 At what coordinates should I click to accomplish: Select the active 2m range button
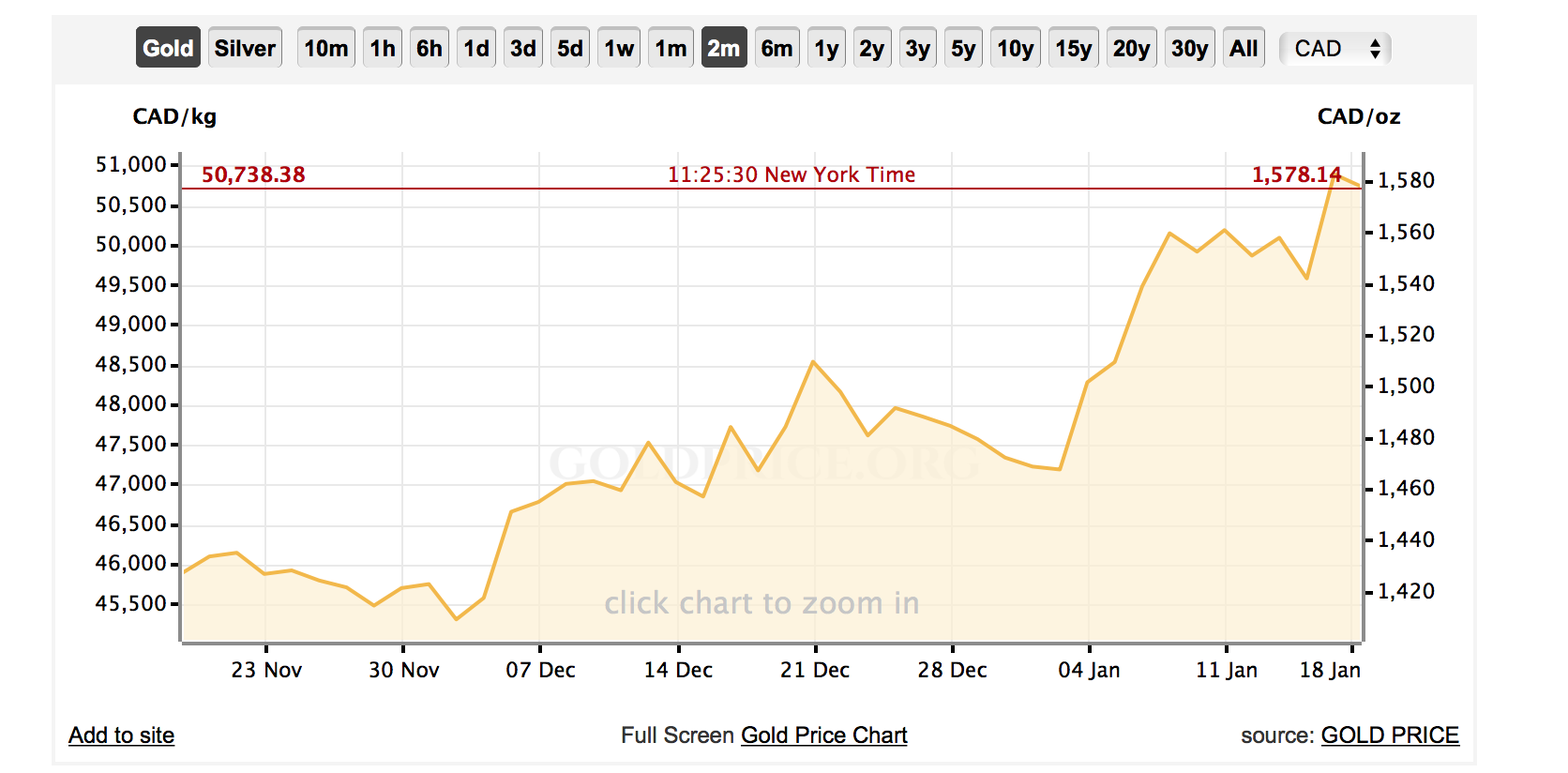[x=723, y=49]
